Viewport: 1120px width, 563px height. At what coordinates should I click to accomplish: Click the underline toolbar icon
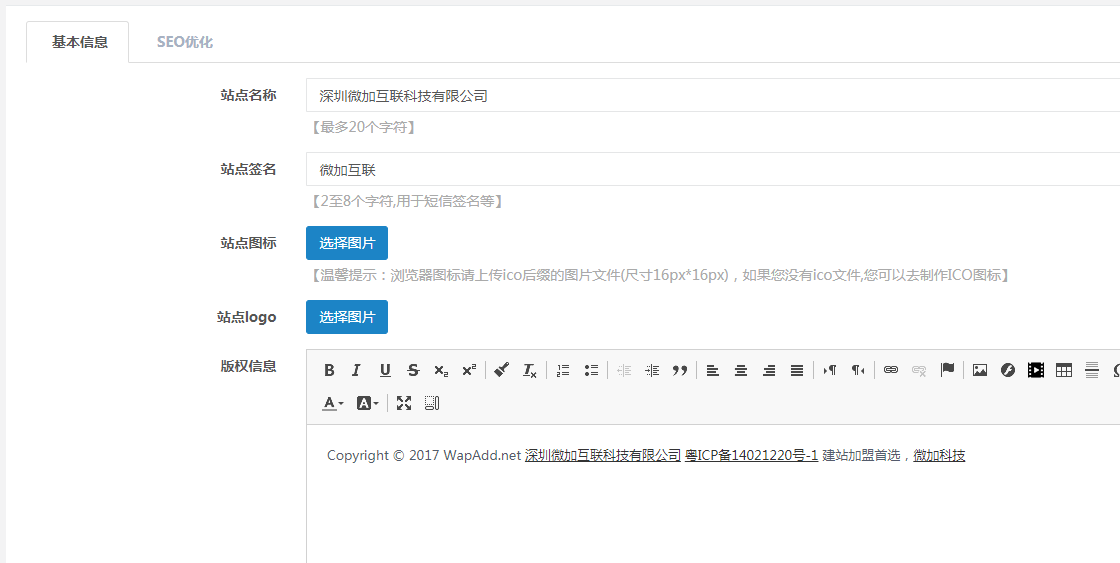[x=385, y=370]
